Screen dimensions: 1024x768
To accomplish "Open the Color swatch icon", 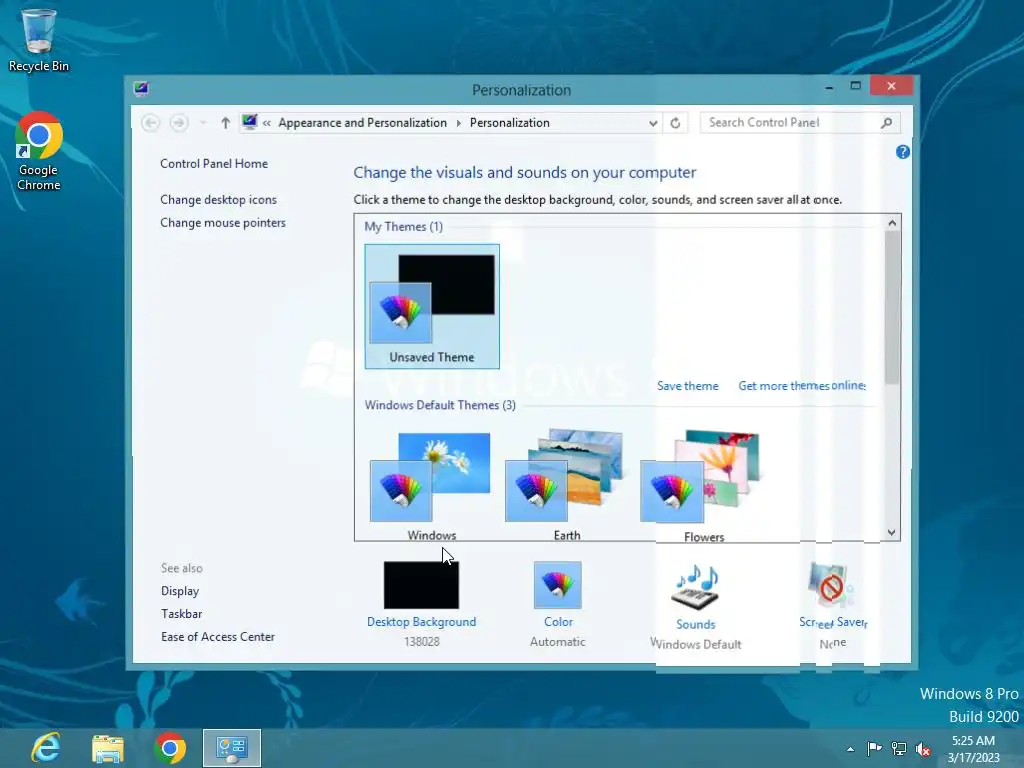I will point(558,585).
